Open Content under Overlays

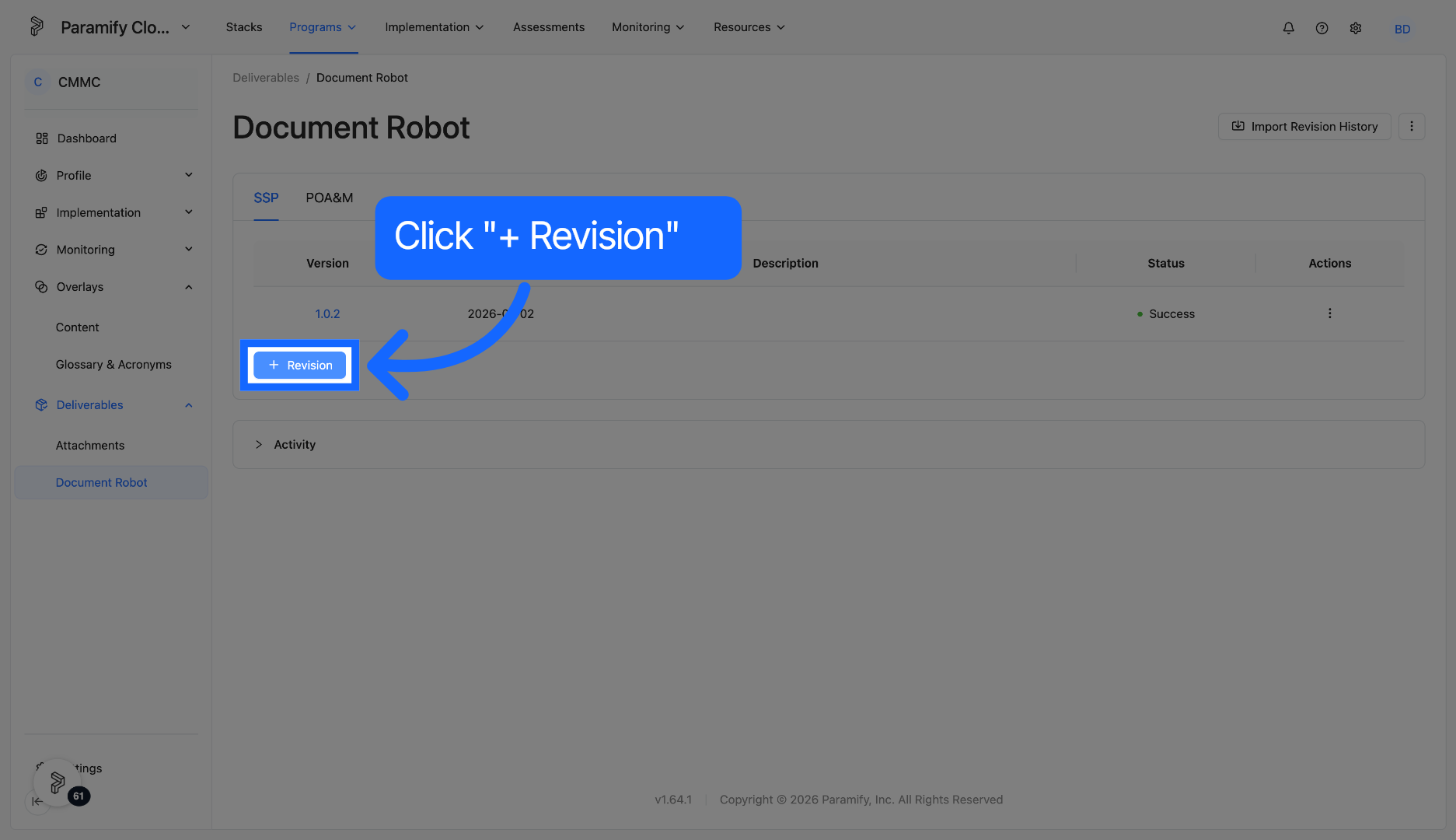pyautogui.click(x=77, y=327)
